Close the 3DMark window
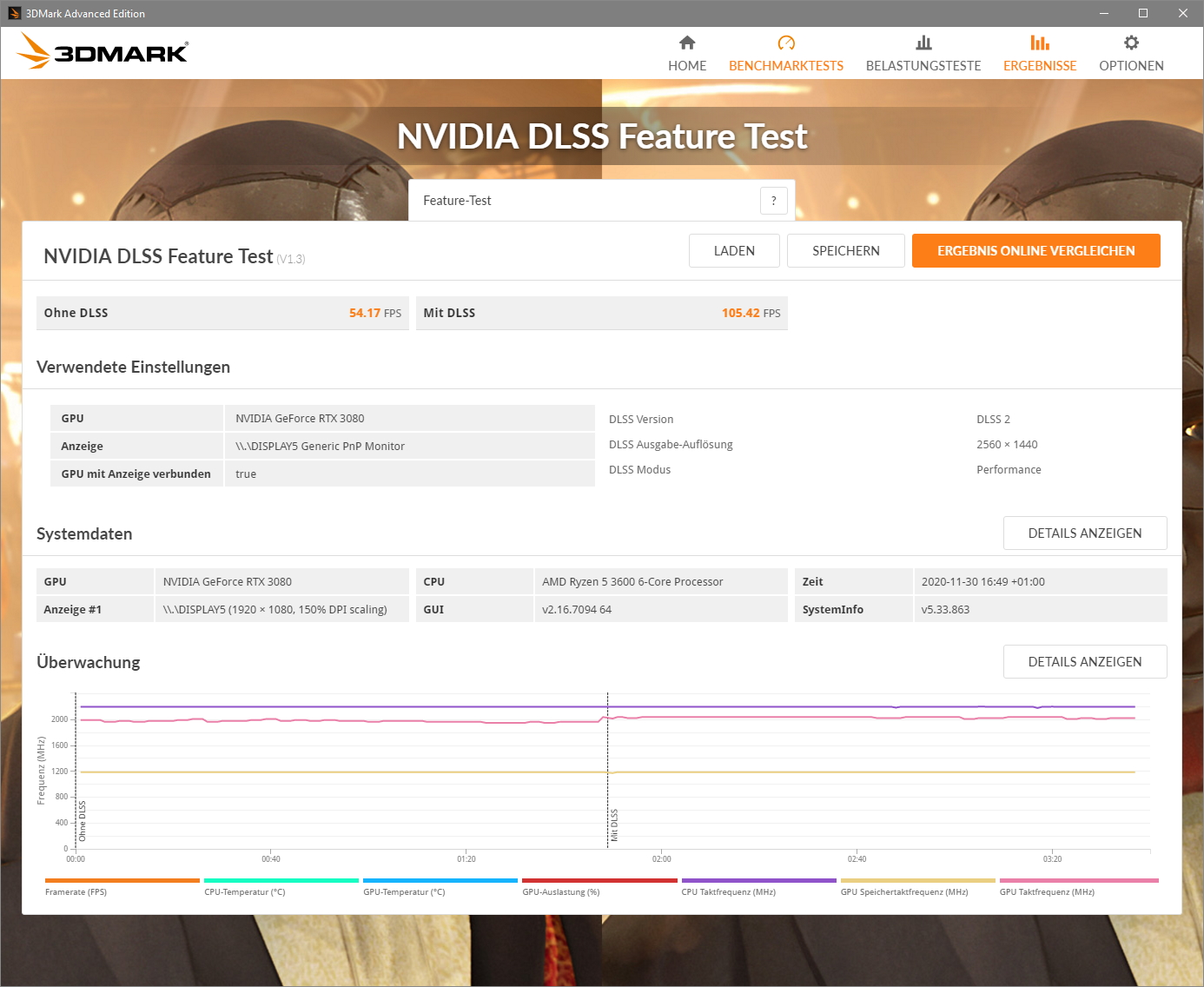Screen dimensions: 1204x987 pyautogui.click(x=1183, y=13)
